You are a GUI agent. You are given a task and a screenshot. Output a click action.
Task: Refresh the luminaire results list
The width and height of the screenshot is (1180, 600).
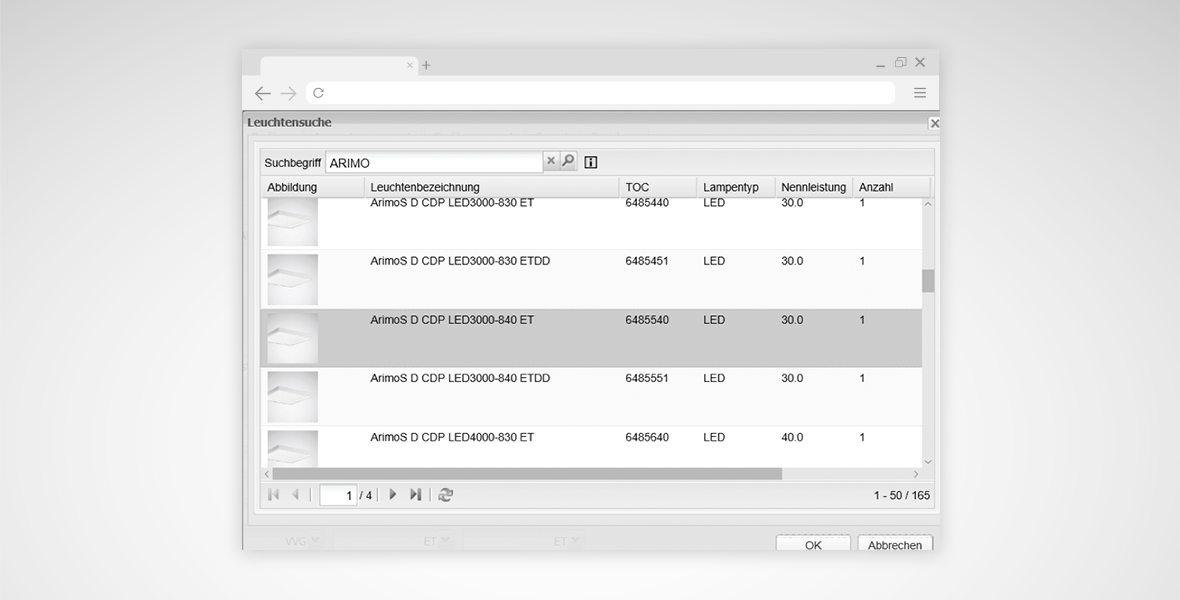click(446, 495)
